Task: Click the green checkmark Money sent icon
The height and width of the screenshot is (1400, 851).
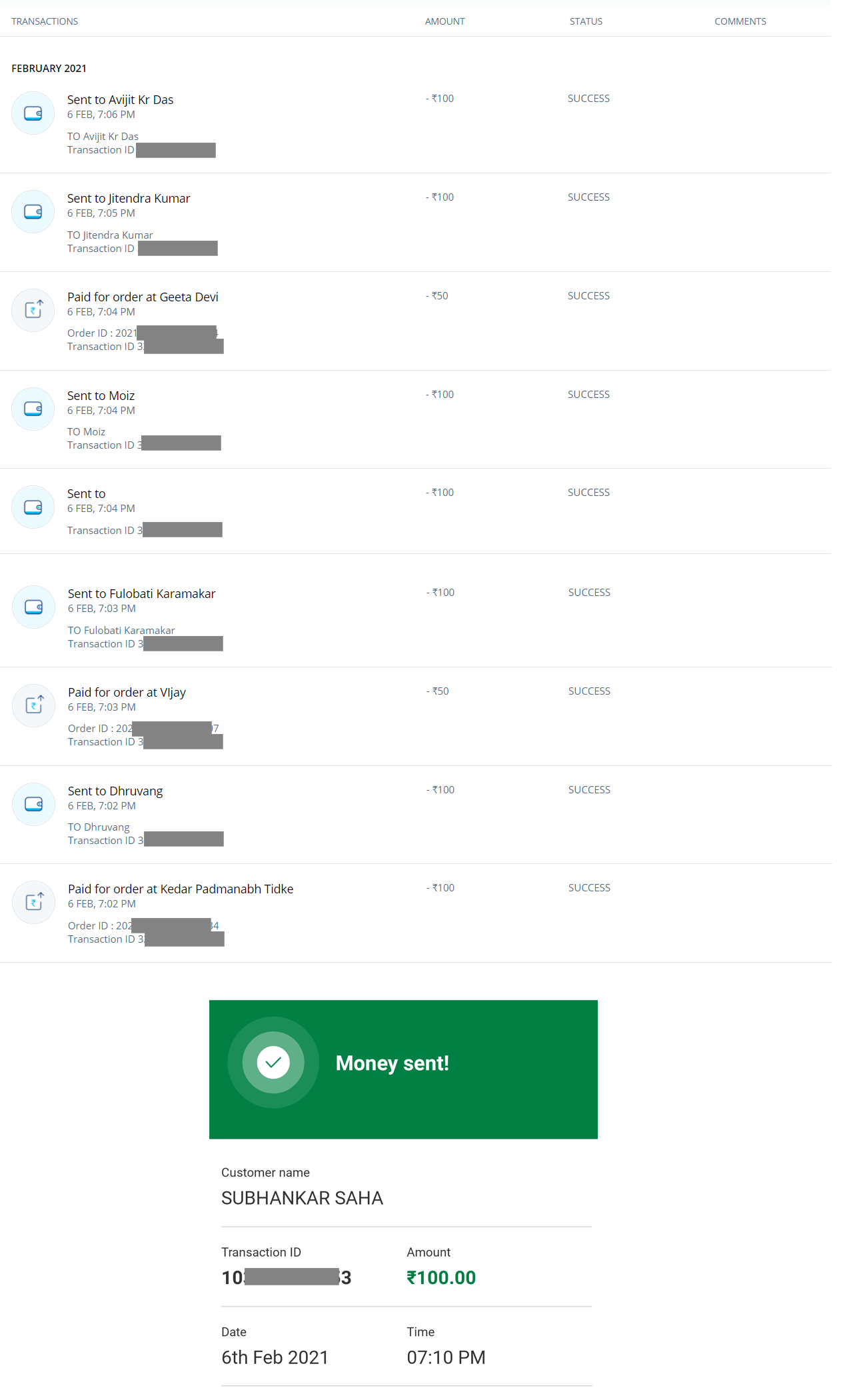Action: tap(273, 1063)
